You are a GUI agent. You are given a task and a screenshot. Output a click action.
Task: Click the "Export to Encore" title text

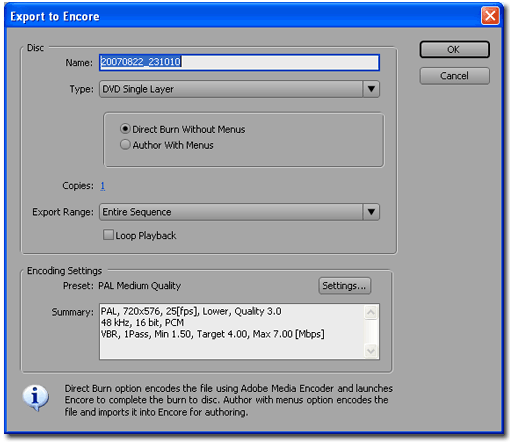point(55,16)
